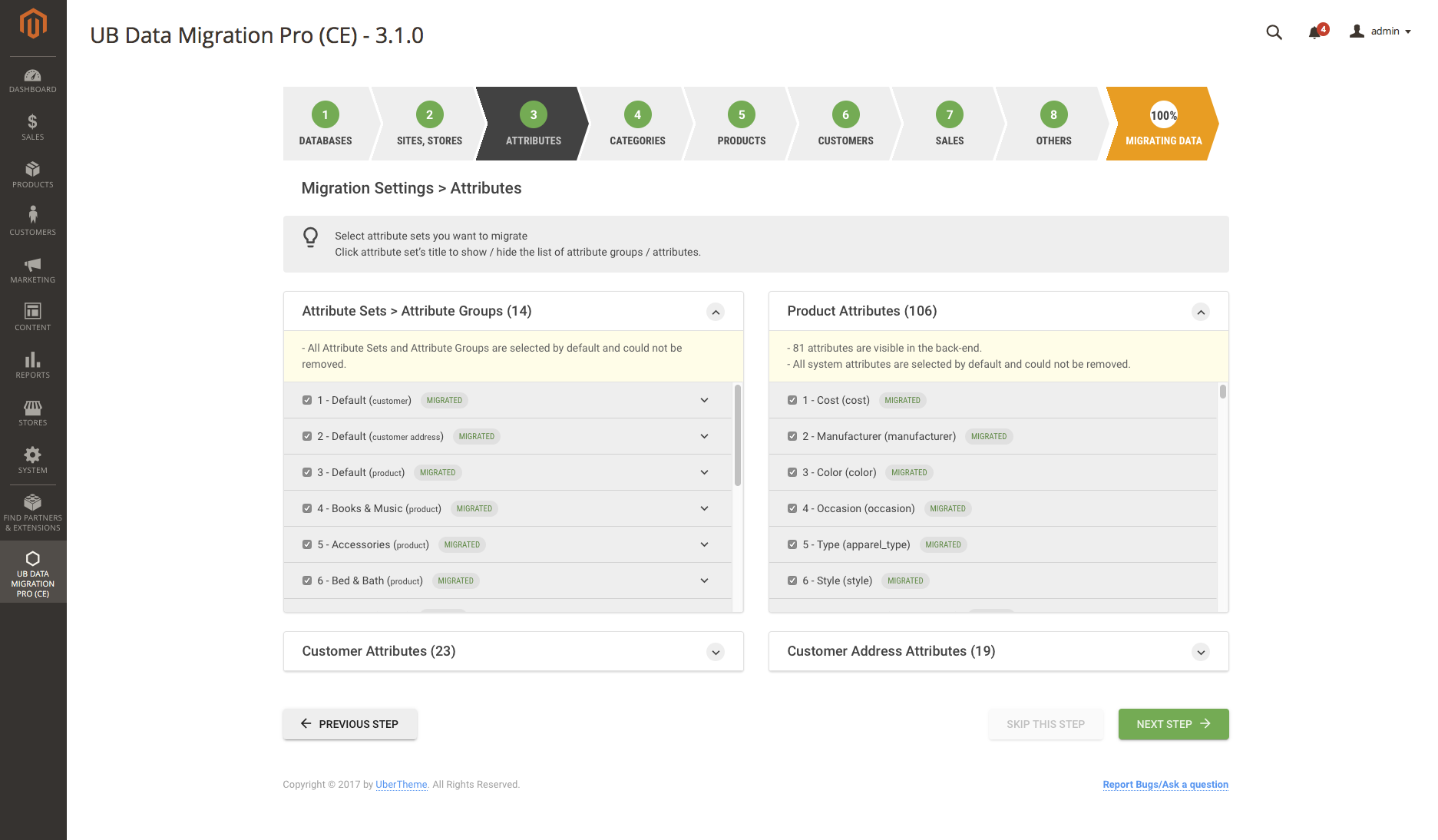Click the Previous Step button
The image size is (1438, 840).
[350, 724]
